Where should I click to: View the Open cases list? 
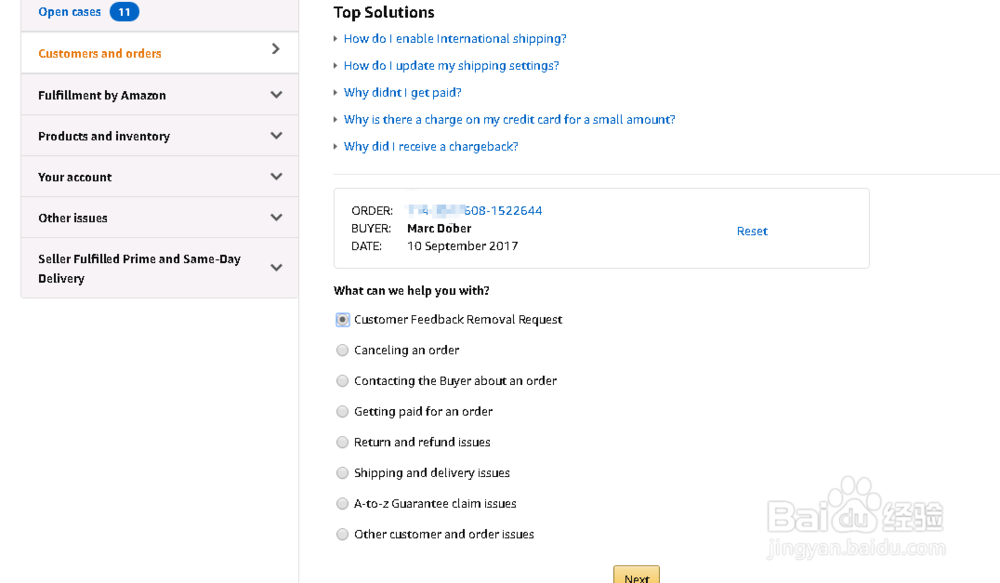click(x=68, y=11)
